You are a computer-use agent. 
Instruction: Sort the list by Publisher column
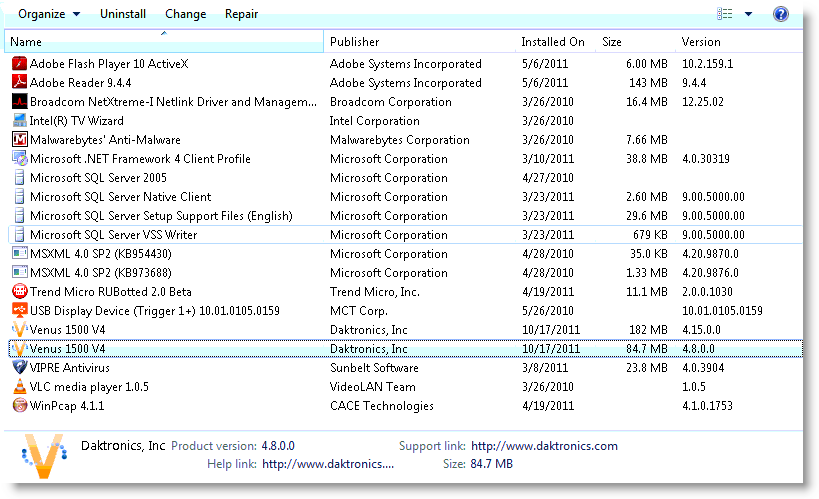pyautogui.click(x=355, y=42)
